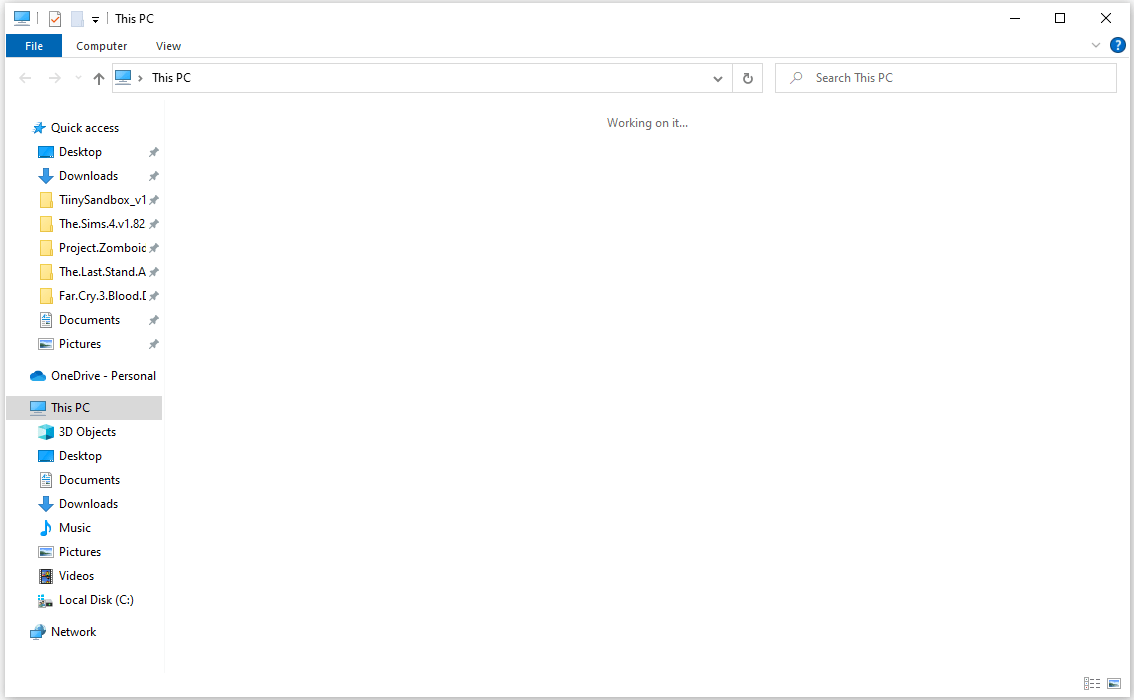
Task: Click the Properties icon in the title bar
Action: coord(55,19)
